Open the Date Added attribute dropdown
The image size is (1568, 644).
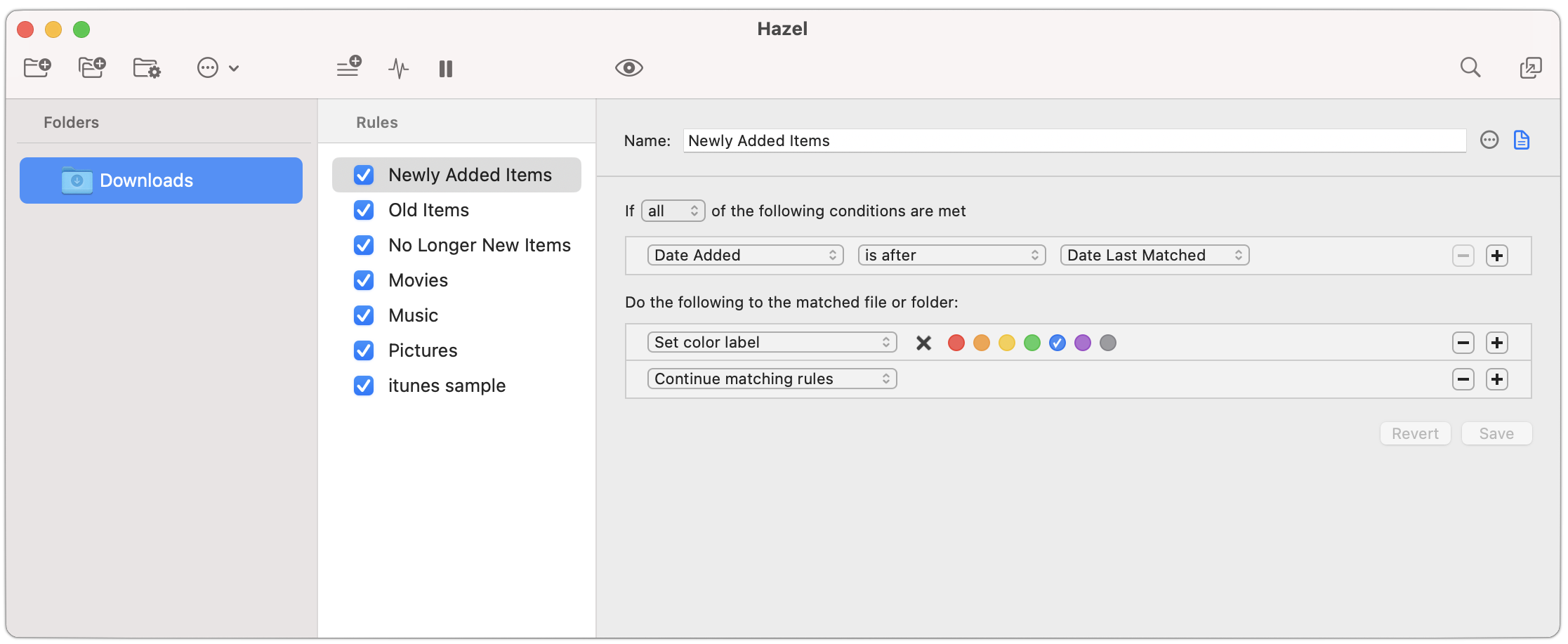(x=744, y=255)
